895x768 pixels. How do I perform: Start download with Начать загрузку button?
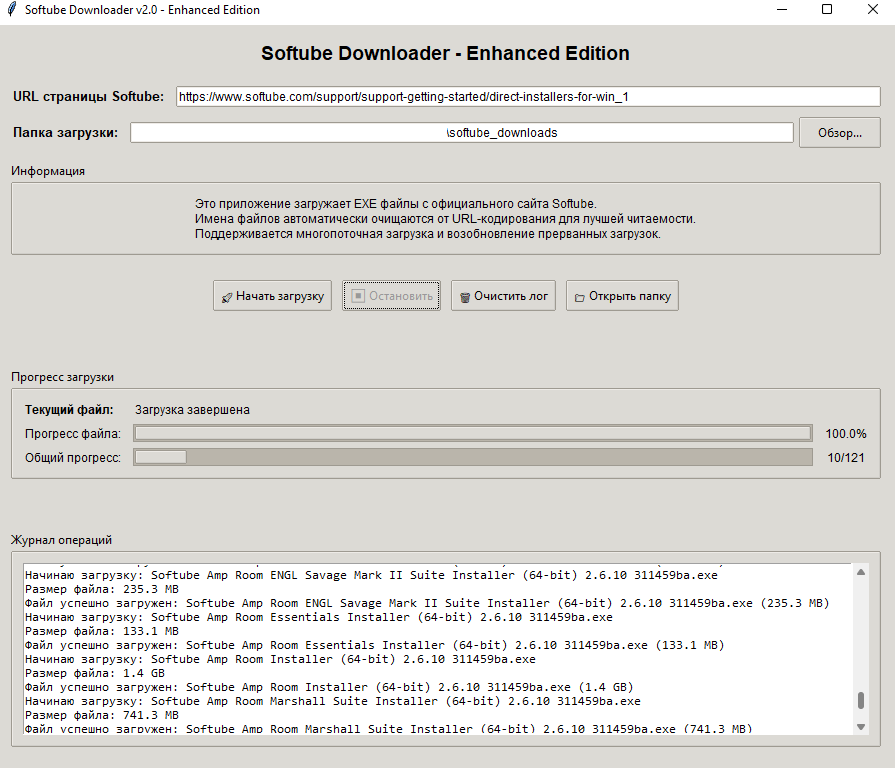[272, 296]
